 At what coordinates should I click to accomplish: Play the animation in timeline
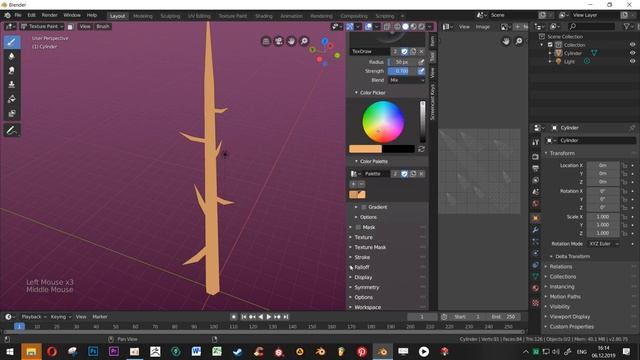tap(269, 317)
